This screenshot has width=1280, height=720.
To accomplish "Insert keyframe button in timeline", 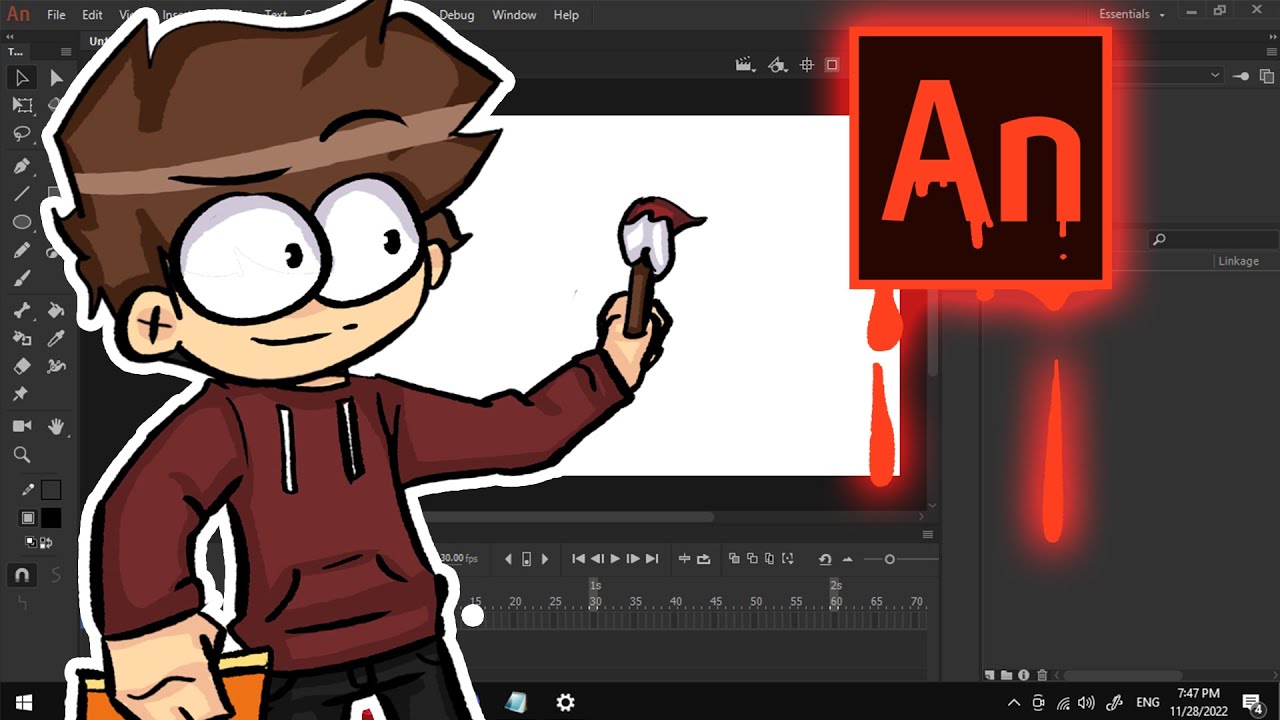I will pos(527,559).
